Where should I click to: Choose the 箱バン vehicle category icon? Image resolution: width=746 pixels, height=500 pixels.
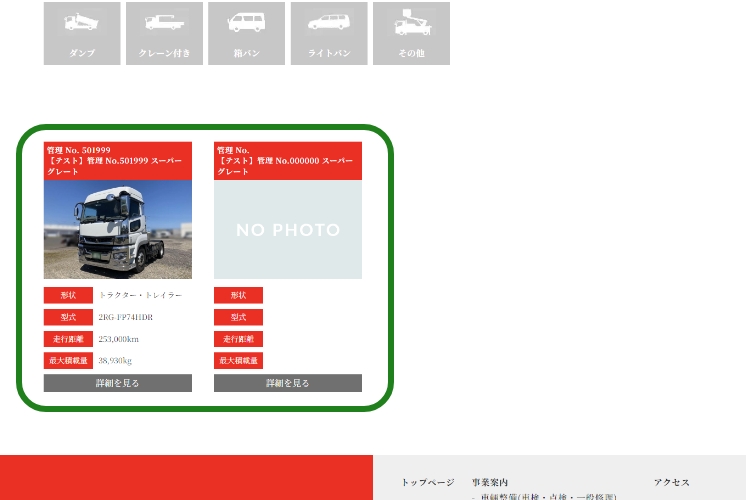coord(246,33)
